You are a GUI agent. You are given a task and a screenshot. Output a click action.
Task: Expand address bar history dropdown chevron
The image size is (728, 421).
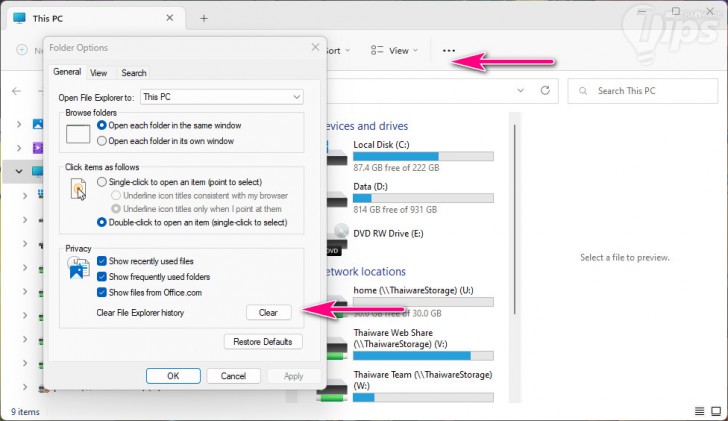(x=520, y=91)
